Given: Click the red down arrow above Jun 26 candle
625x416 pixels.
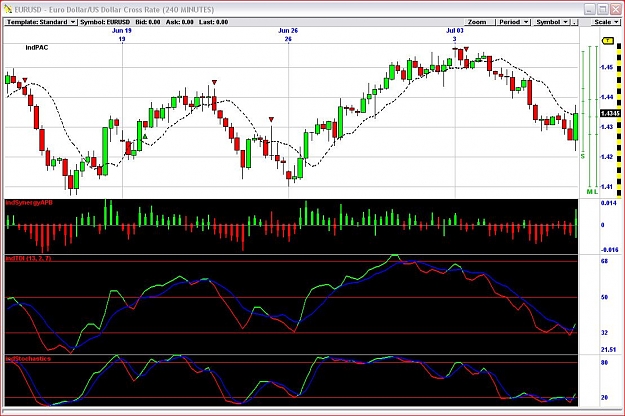Looking at the screenshot, I should (x=271, y=120).
